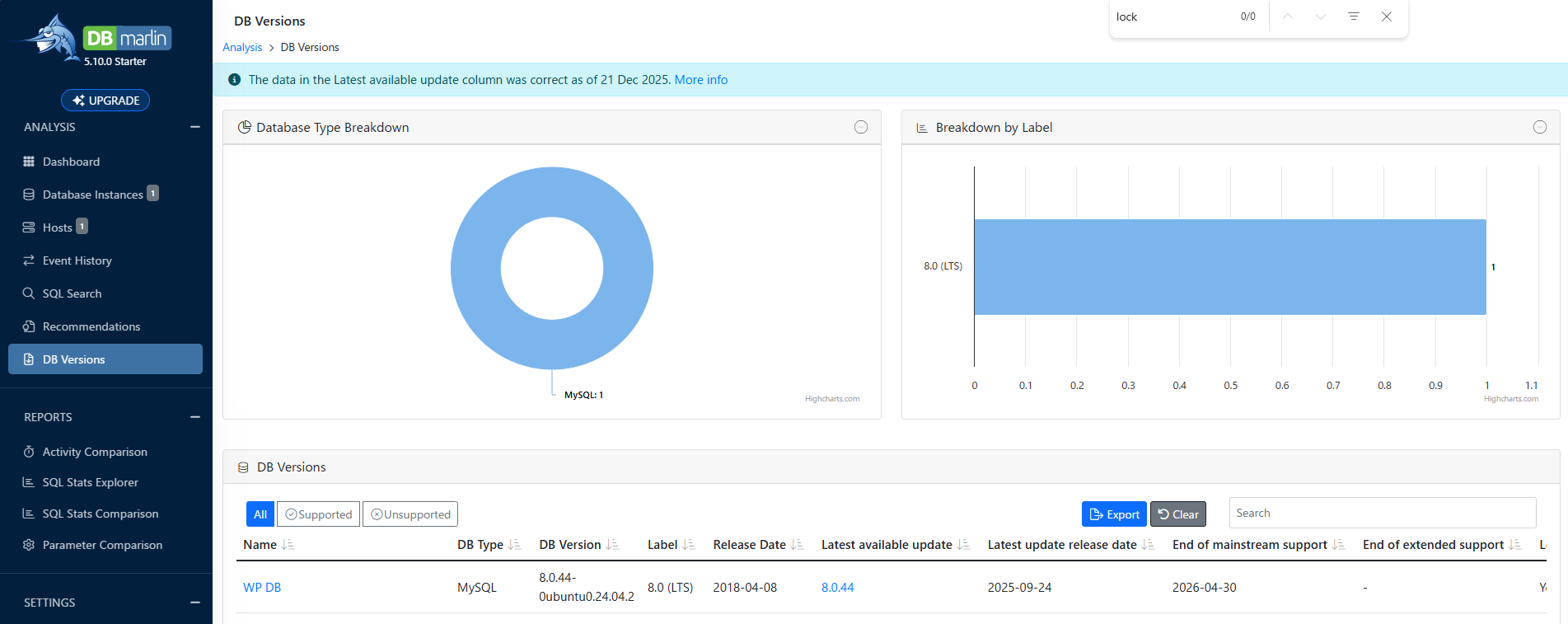Click the MySQL: 1 chart label
The width and height of the screenshot is (1568, 624).
click(x=583, y=395)
